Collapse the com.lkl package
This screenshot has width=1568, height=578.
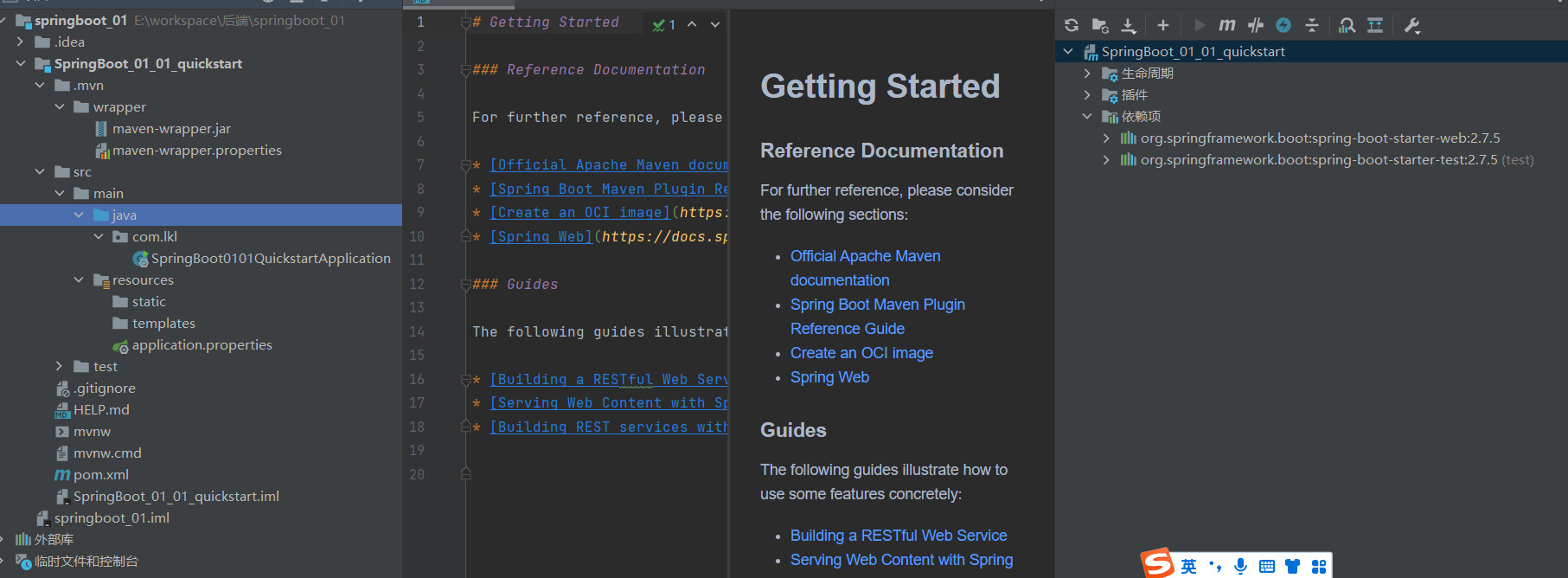[98, 236]
